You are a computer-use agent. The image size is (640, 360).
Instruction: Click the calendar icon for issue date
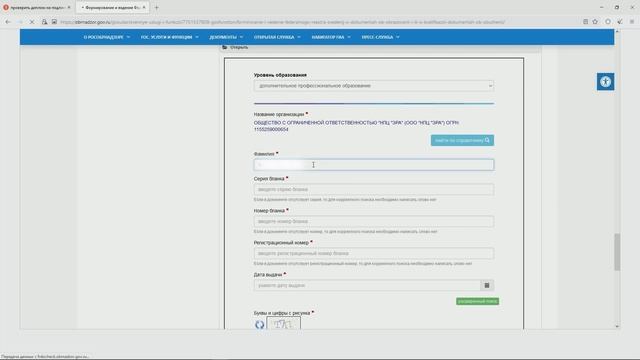pos(487,285)
